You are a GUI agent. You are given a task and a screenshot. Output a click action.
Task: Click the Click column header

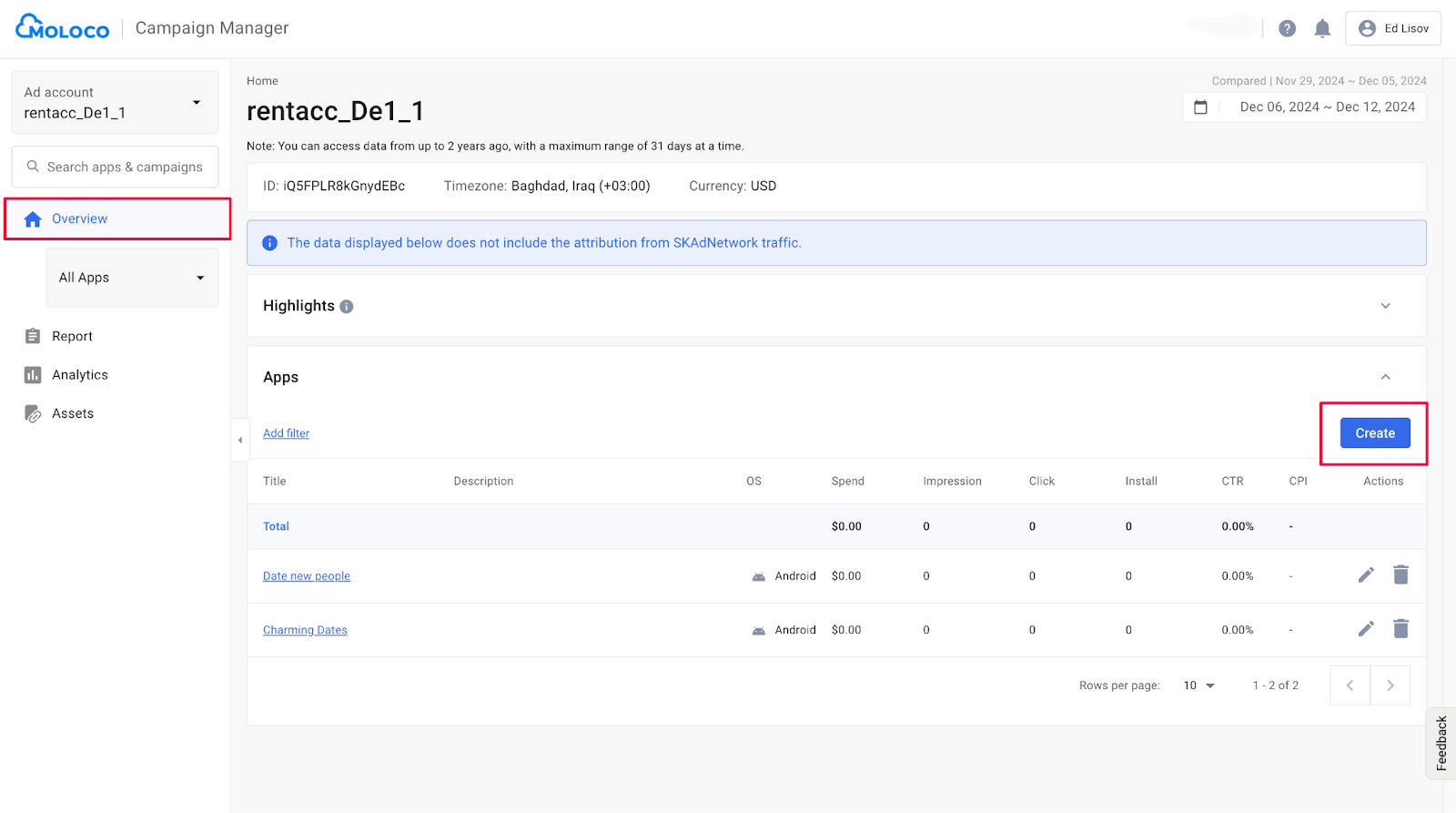tap(1041, 482)
